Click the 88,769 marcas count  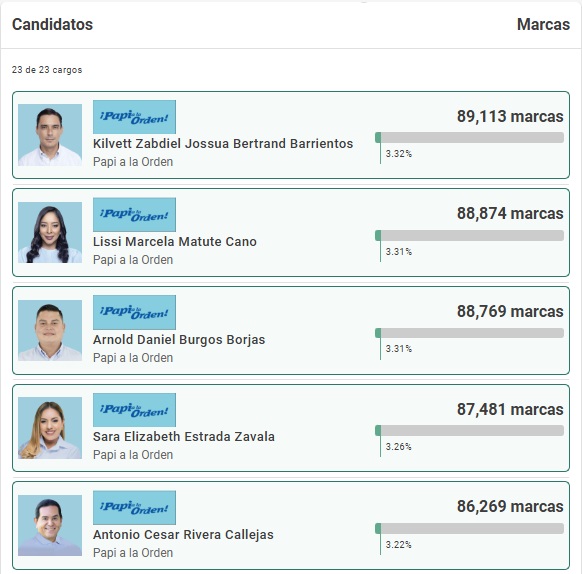pyautogui.click(x=510, y=311)
